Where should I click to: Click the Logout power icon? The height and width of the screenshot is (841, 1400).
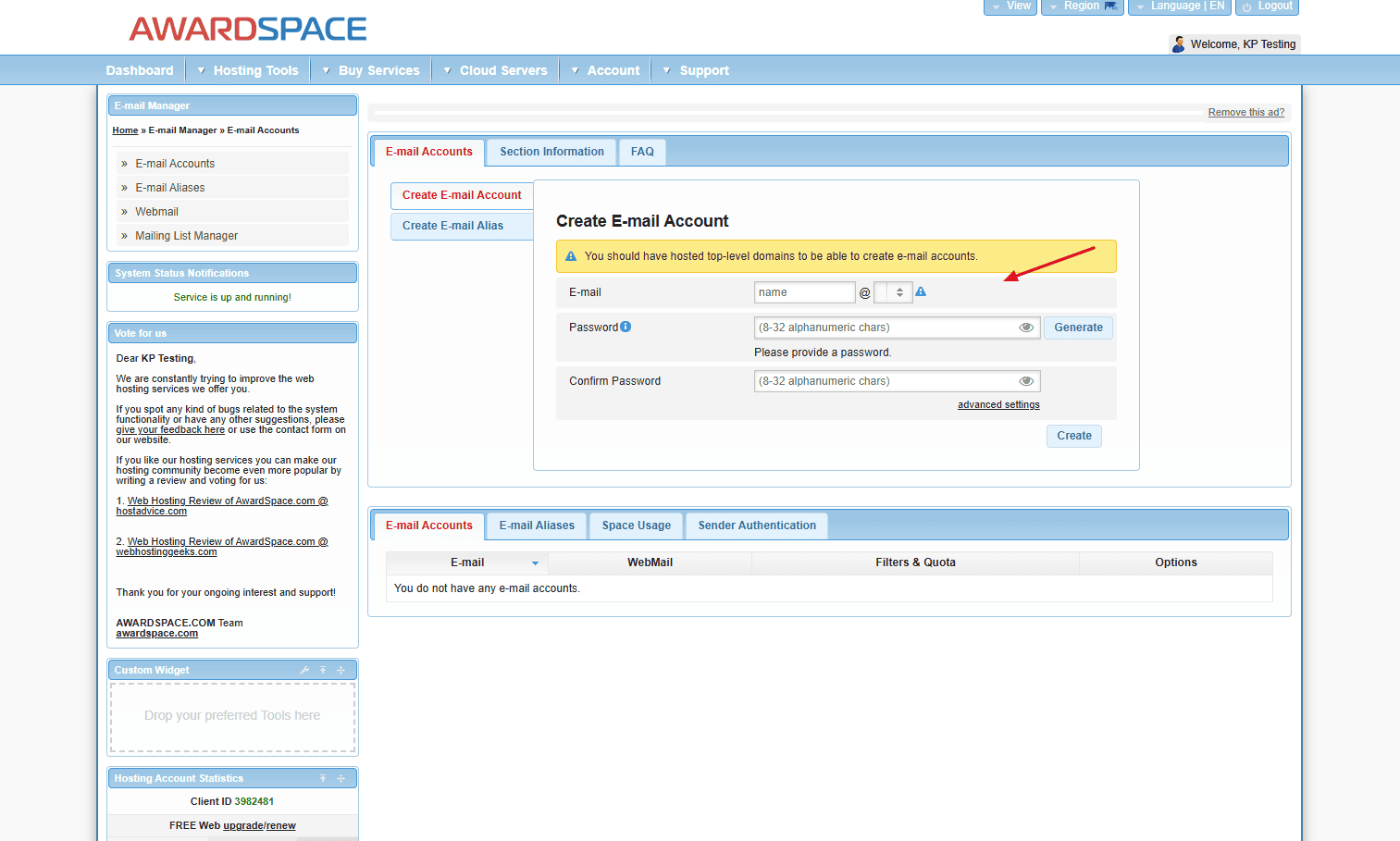tap(1246, 6)
